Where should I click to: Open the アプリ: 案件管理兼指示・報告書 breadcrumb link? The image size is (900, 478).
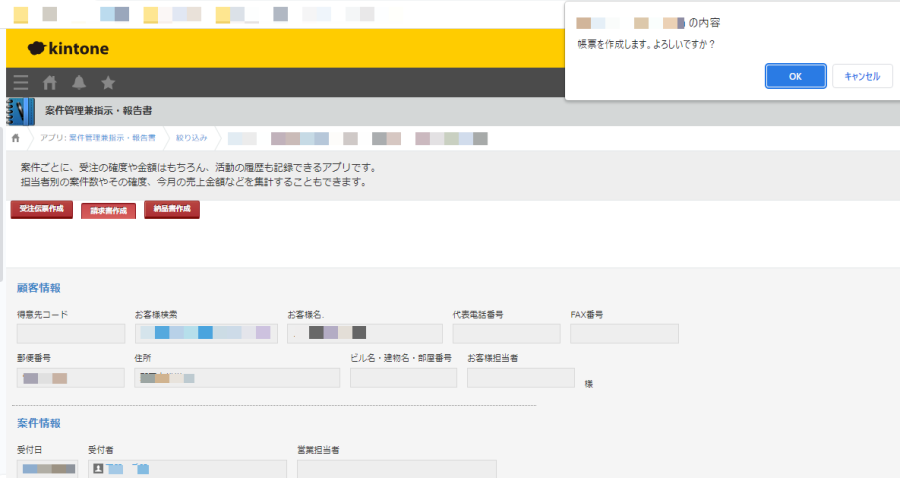click(x=98, y=138)
